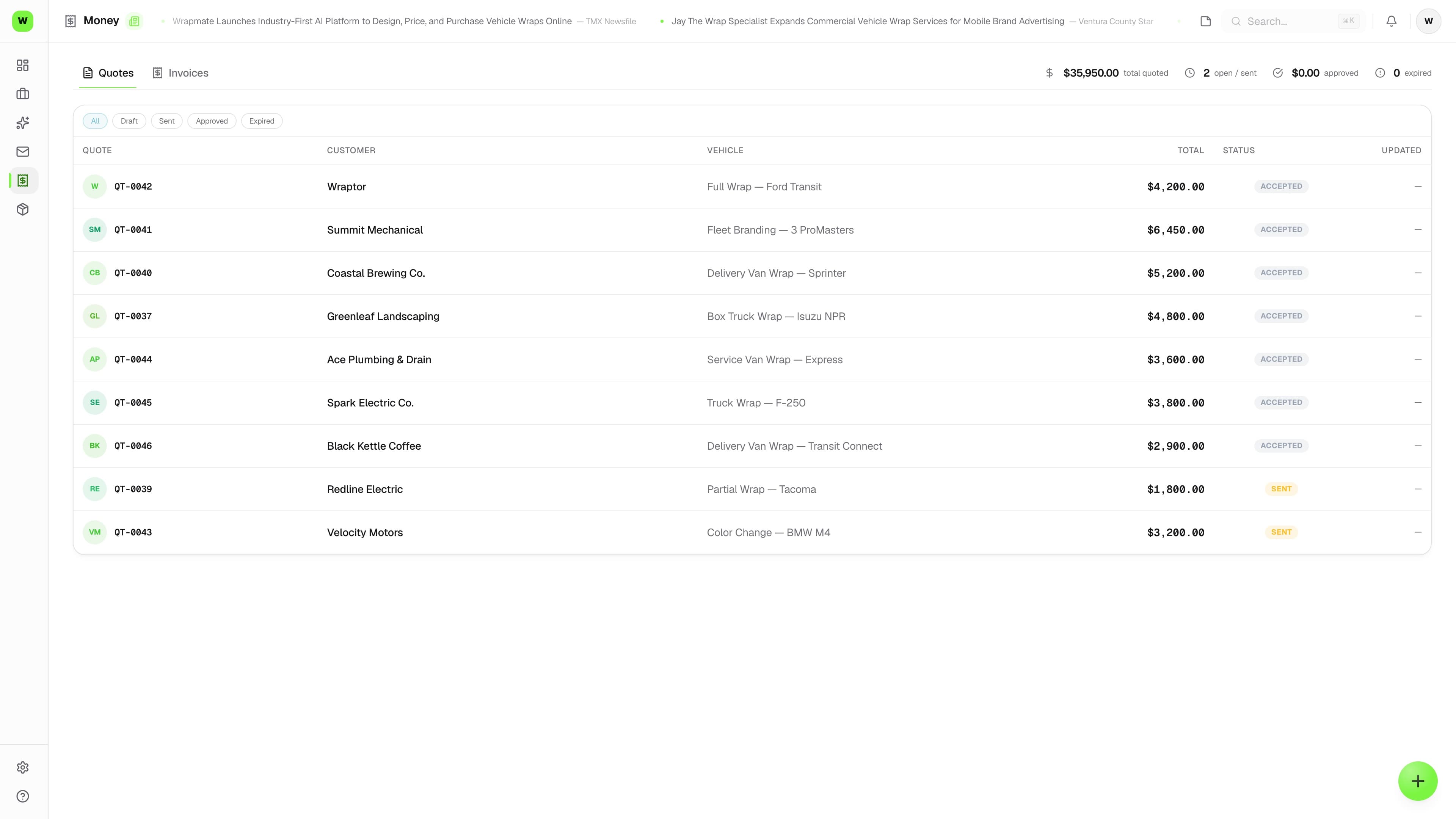This screenshot has width=1456, height=819.
Task: Open quote QT-0044
Action: click(x=133, y=359)
